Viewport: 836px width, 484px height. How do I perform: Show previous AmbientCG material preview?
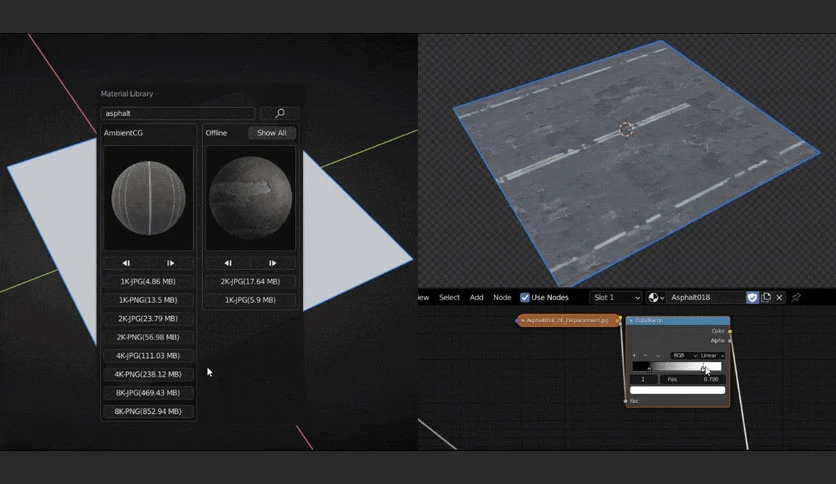coord(126,263)
